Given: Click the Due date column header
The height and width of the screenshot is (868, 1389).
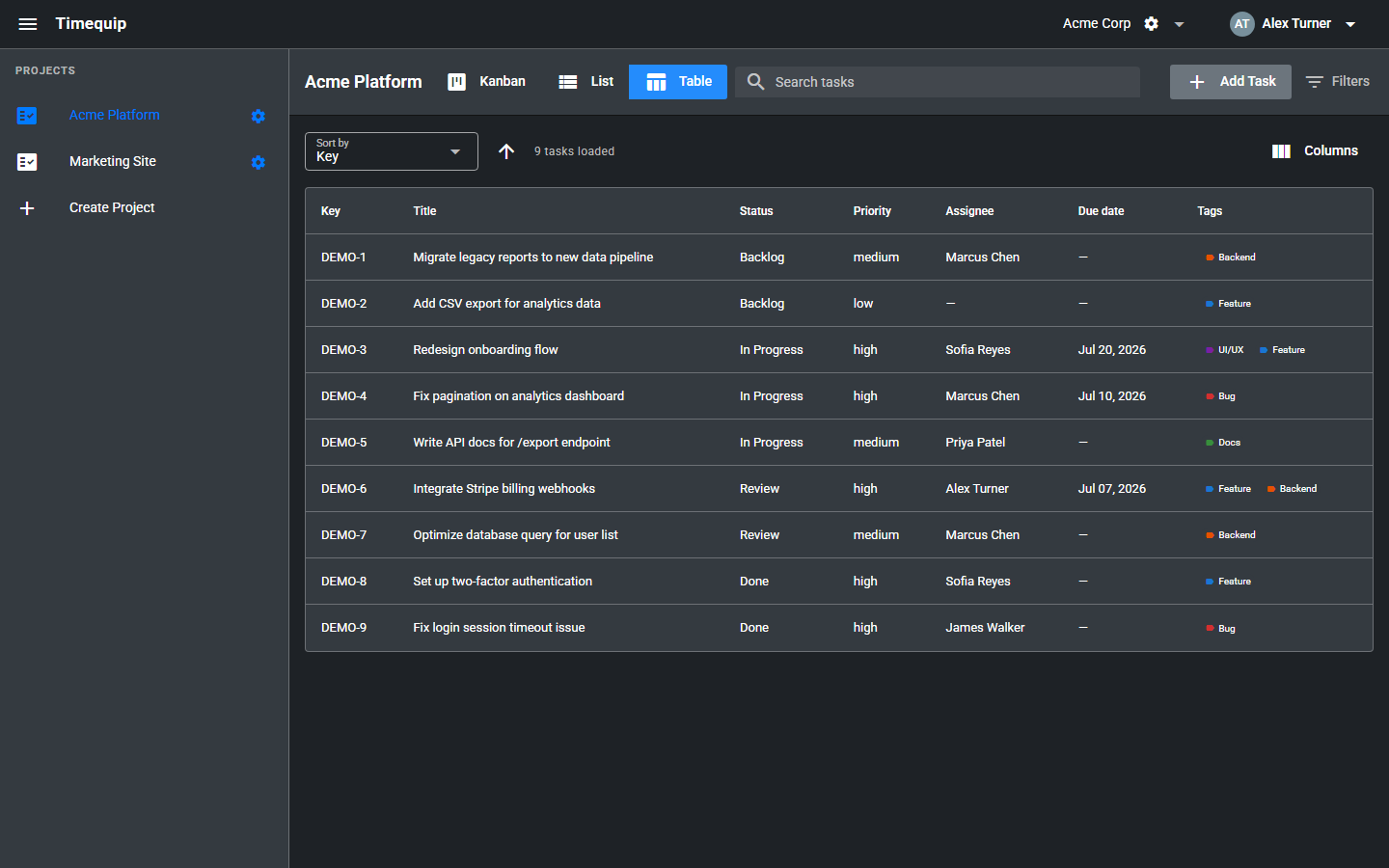Looking at the screenshot, I should pos(1101,211).
